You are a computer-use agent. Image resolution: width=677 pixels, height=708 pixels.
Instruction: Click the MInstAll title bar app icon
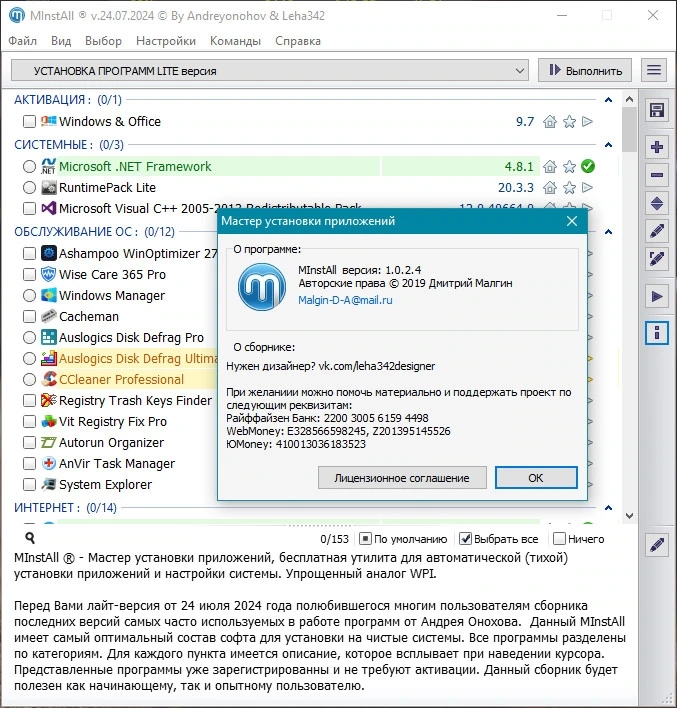[x=17, y=15]
